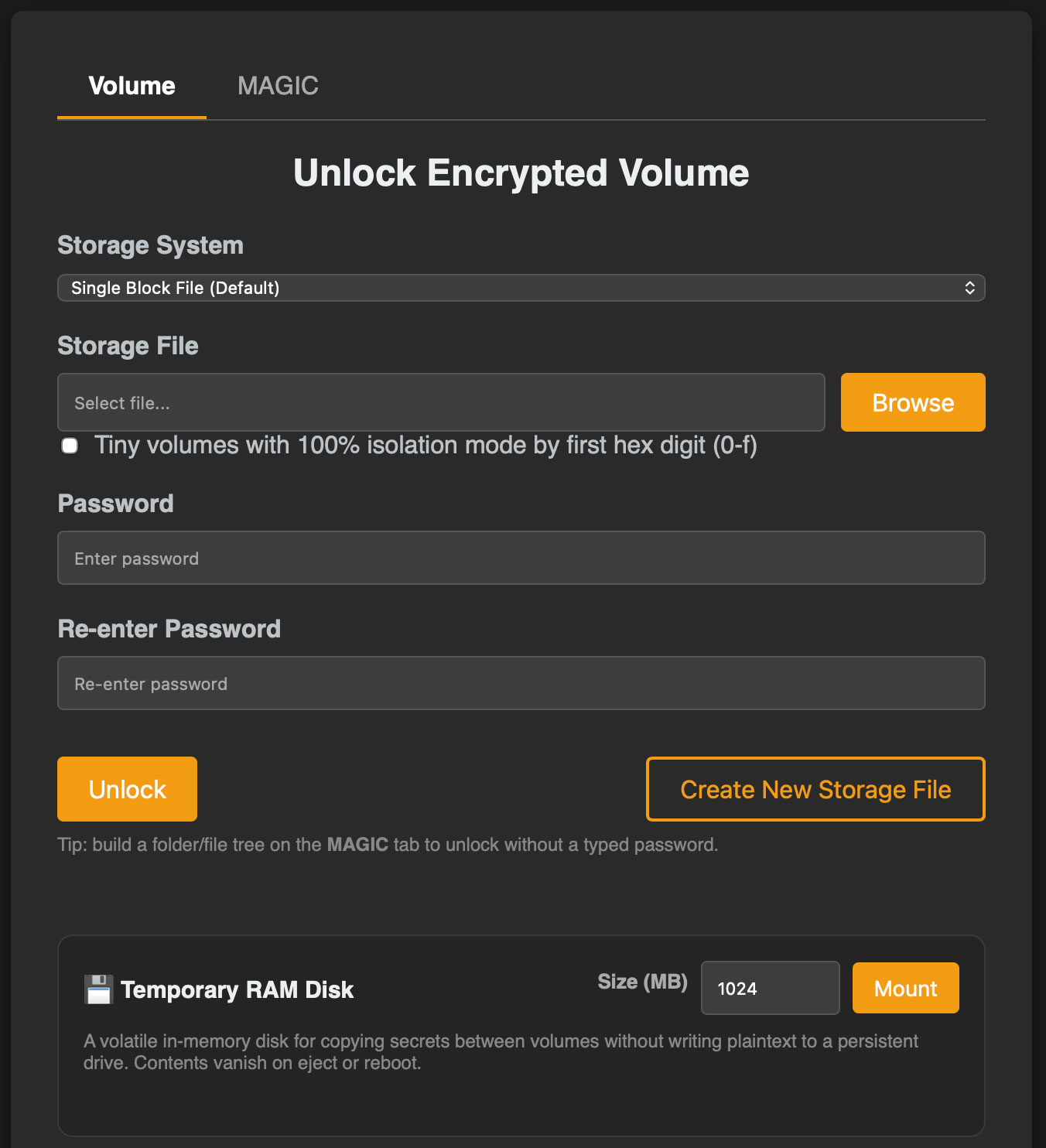Click the Storage System dropdown arrows
This screenshot has height=1148, width=1046.
click(x=969, y=288)
